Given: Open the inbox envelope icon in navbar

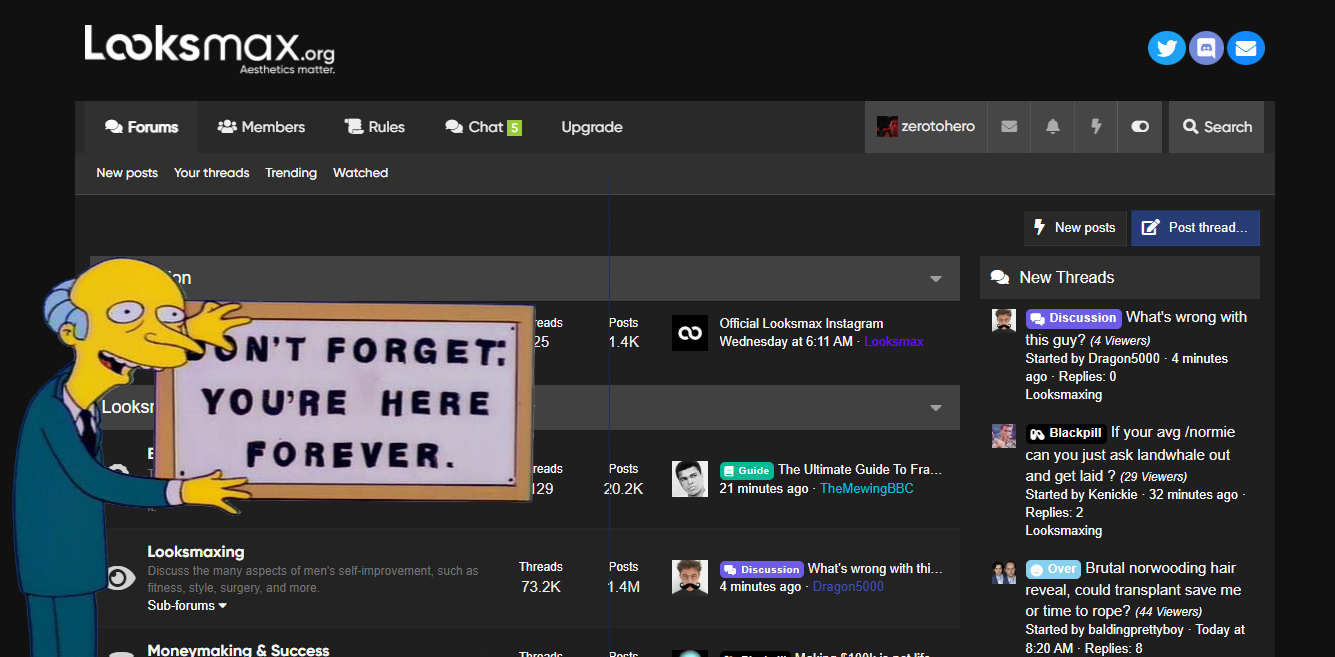Looking at the screenshot, I should coord(1009,127).
